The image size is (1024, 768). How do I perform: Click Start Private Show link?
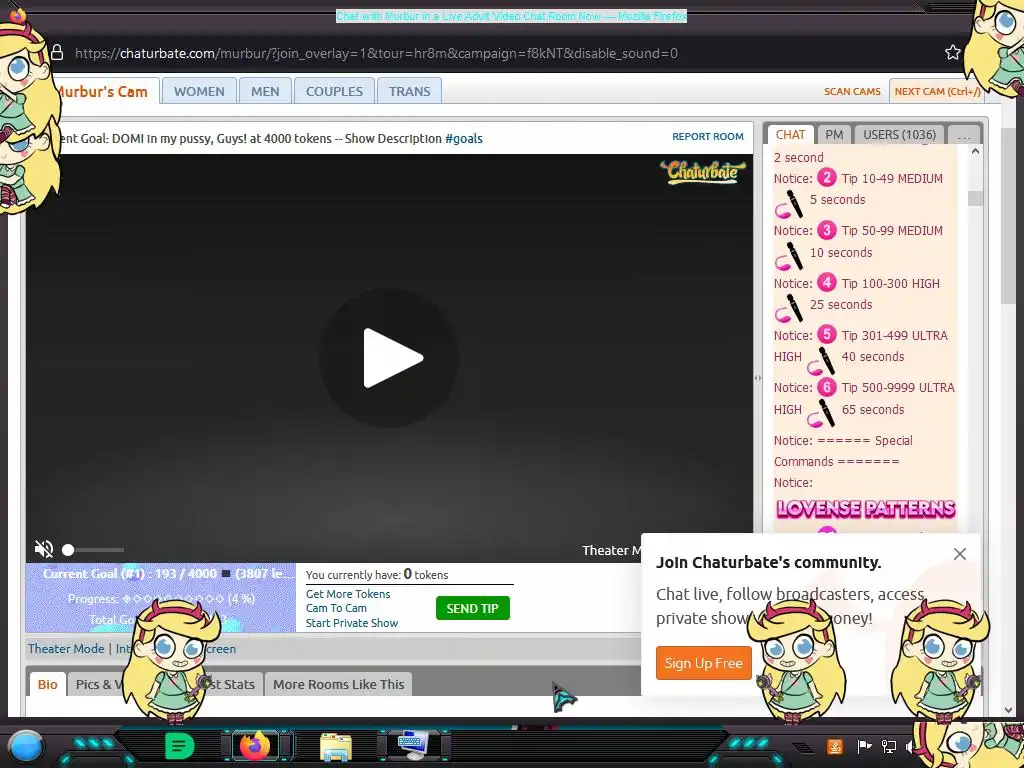pos(351,623)
